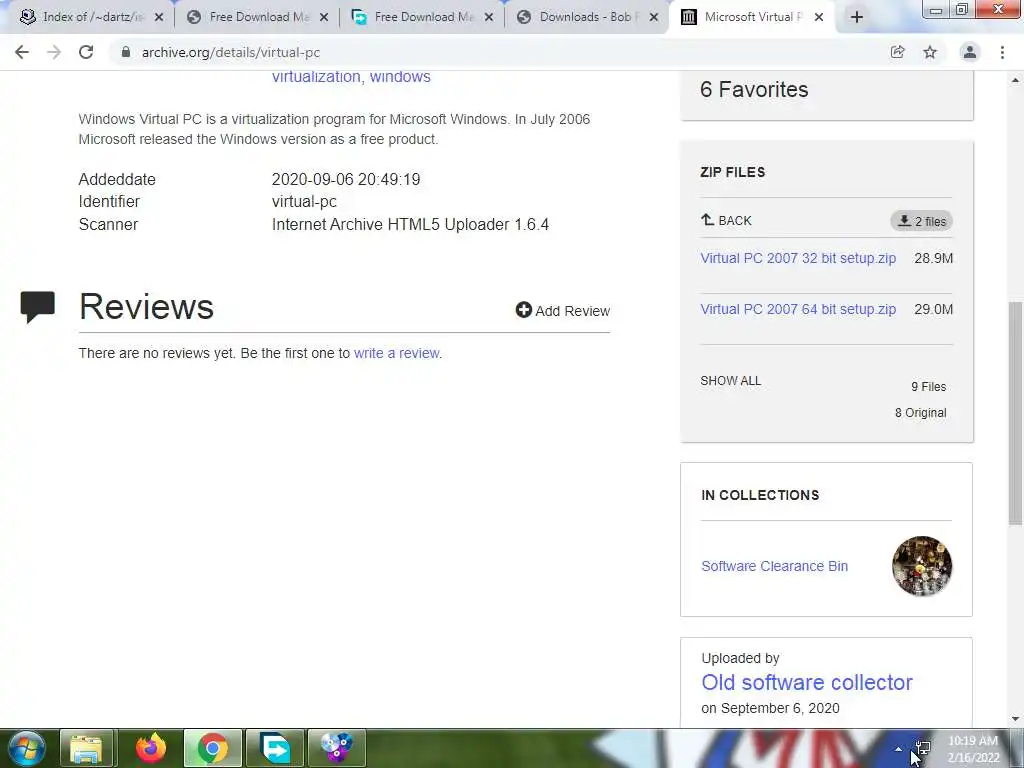Click the scrollbar down arrow
1024x768 pixels.
[x=1015, y=719]
